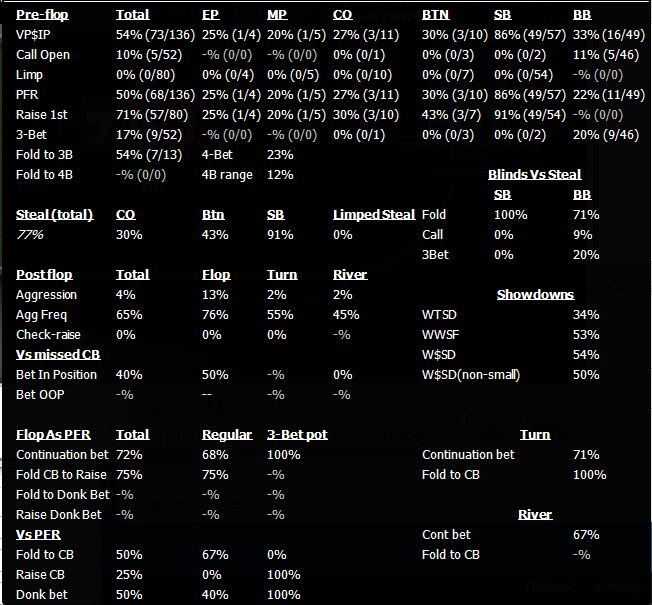Select the Check-raise row label

[48, 334]
